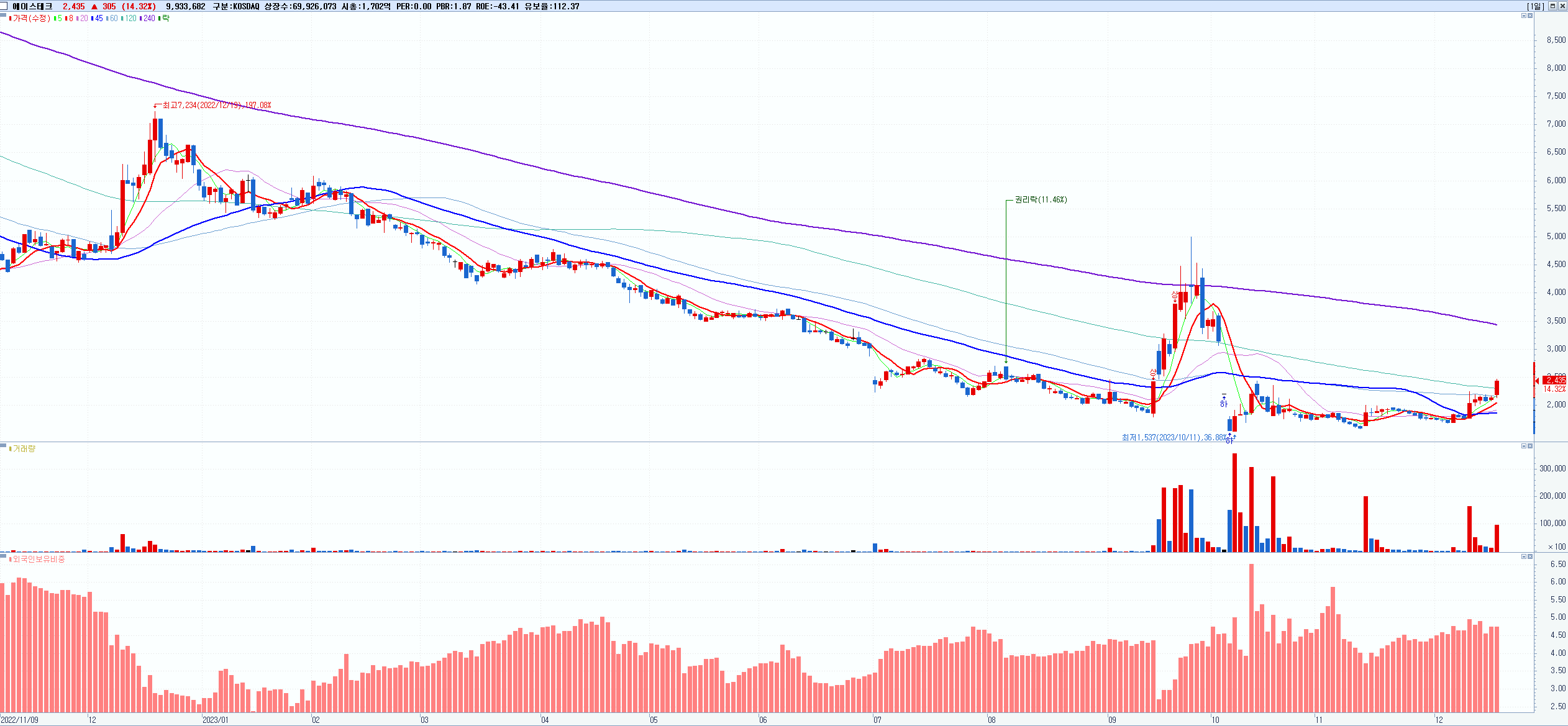The height and width of the screenshot is (726, 1568).
Task: Click the 권리락(11.46%) event marker
Action: pyautogui.click(x=1041, y=200)
